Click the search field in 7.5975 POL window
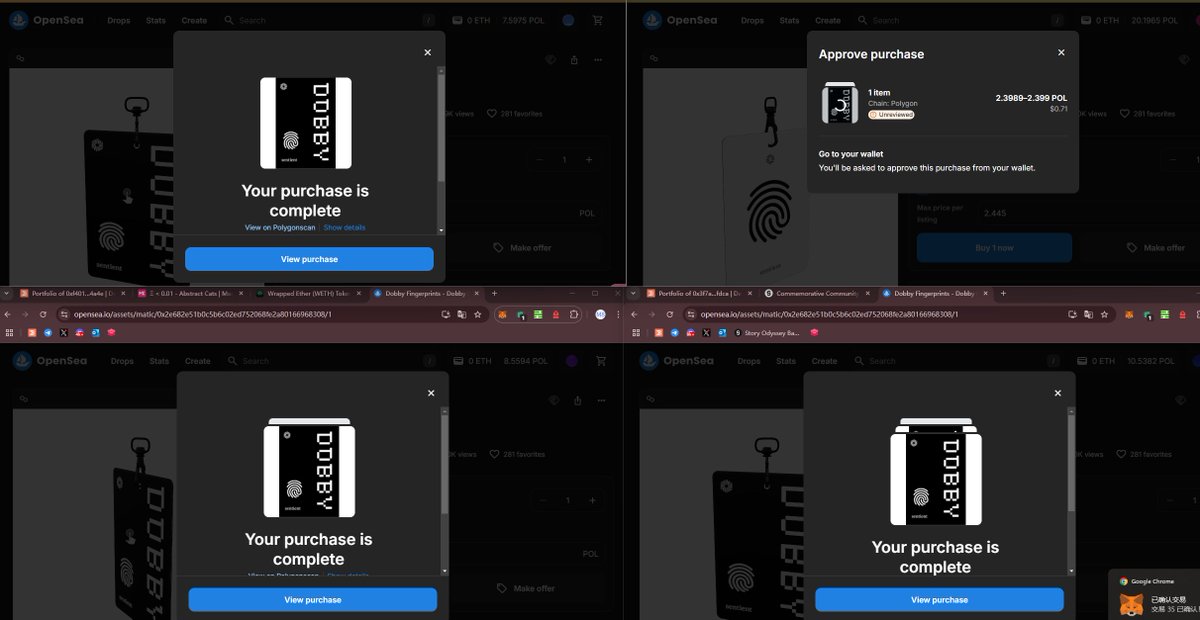The height and width of the screenshot is (620, 1200). click(330, 20)
